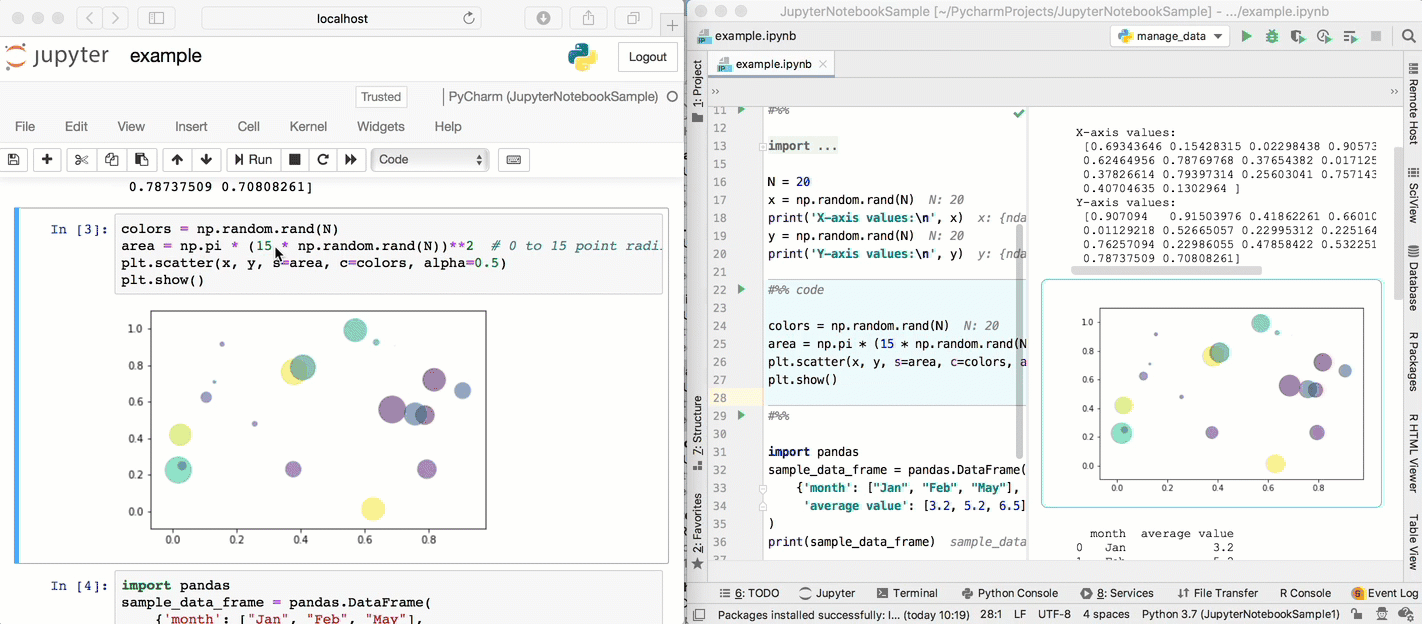Click the Safari share icon
This screenshot has height=624, width=1422.
[x=589, y=18]
